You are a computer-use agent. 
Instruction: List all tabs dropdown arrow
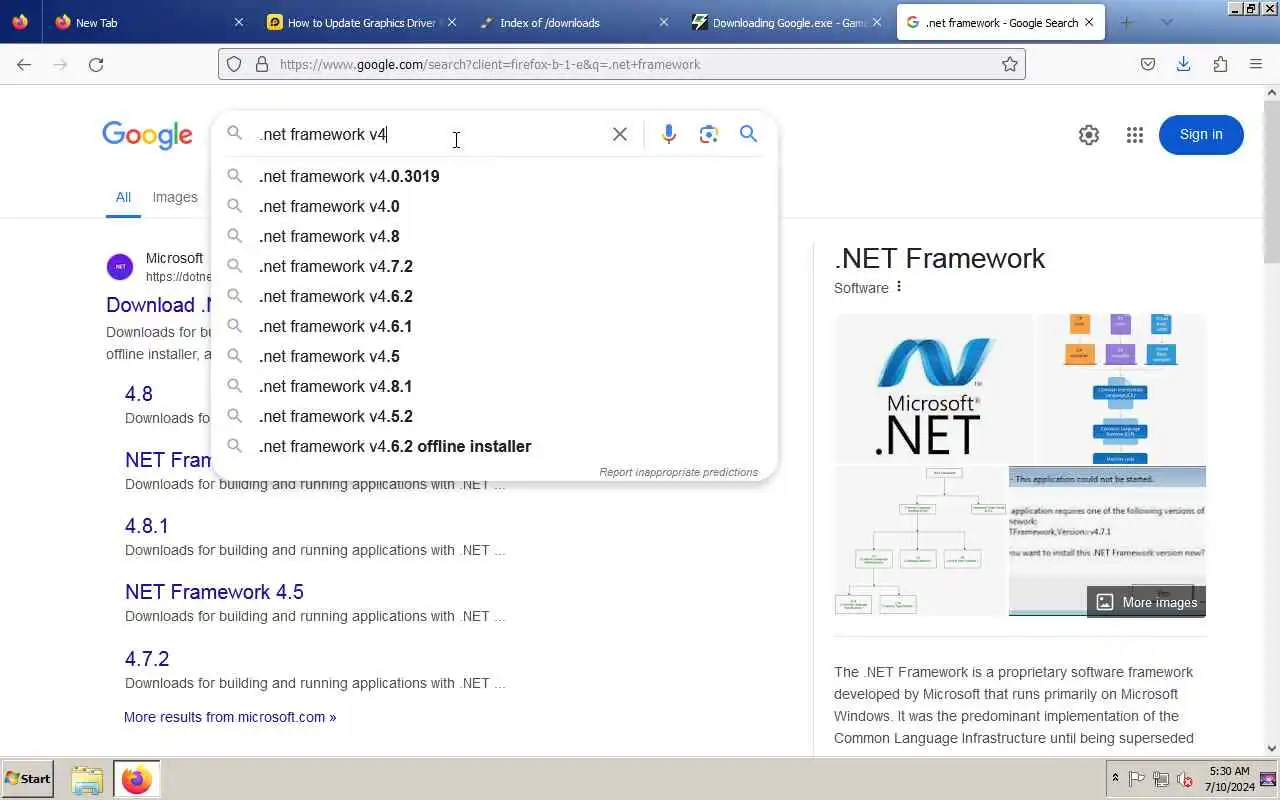1166,22
